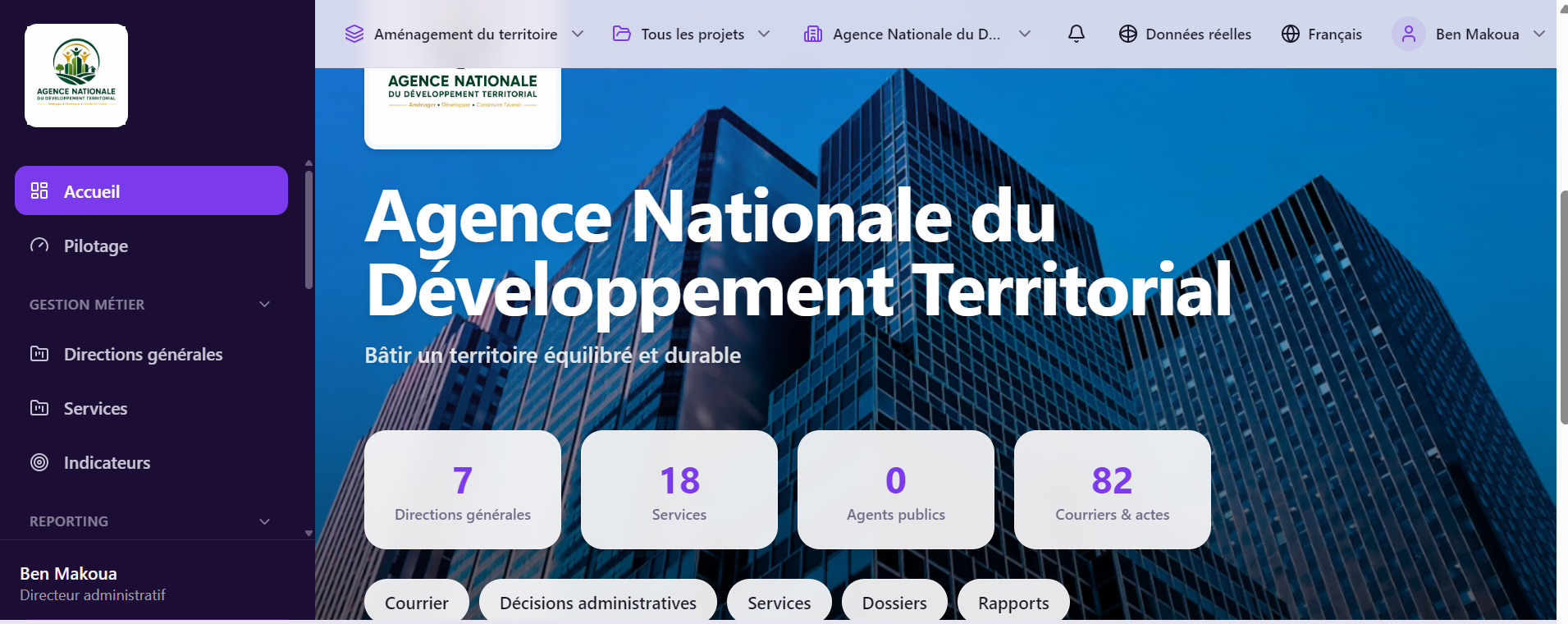
Task: Click the Bâtir un territoire équilibré subtitle
Action: coord(552,355)
